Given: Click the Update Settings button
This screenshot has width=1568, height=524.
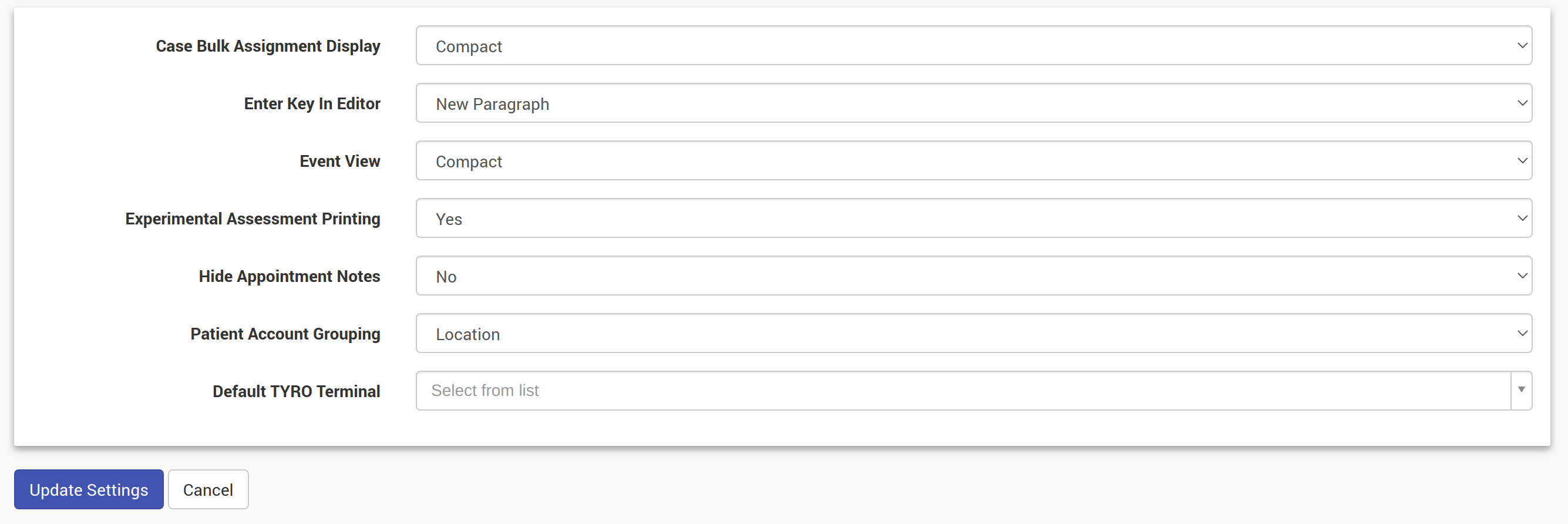Looking at the screenshot, I should (x=89, y=489).
